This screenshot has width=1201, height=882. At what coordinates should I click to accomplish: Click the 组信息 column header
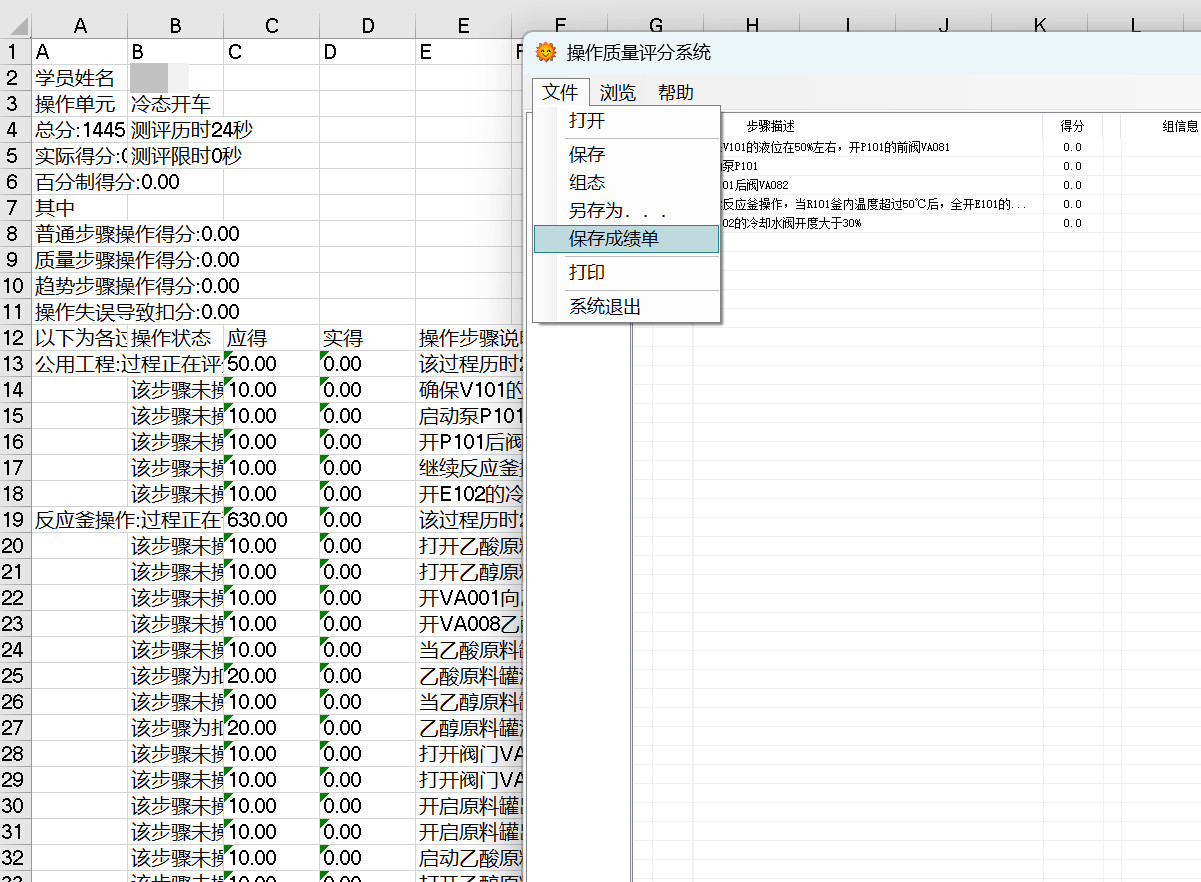(1179, 126)
